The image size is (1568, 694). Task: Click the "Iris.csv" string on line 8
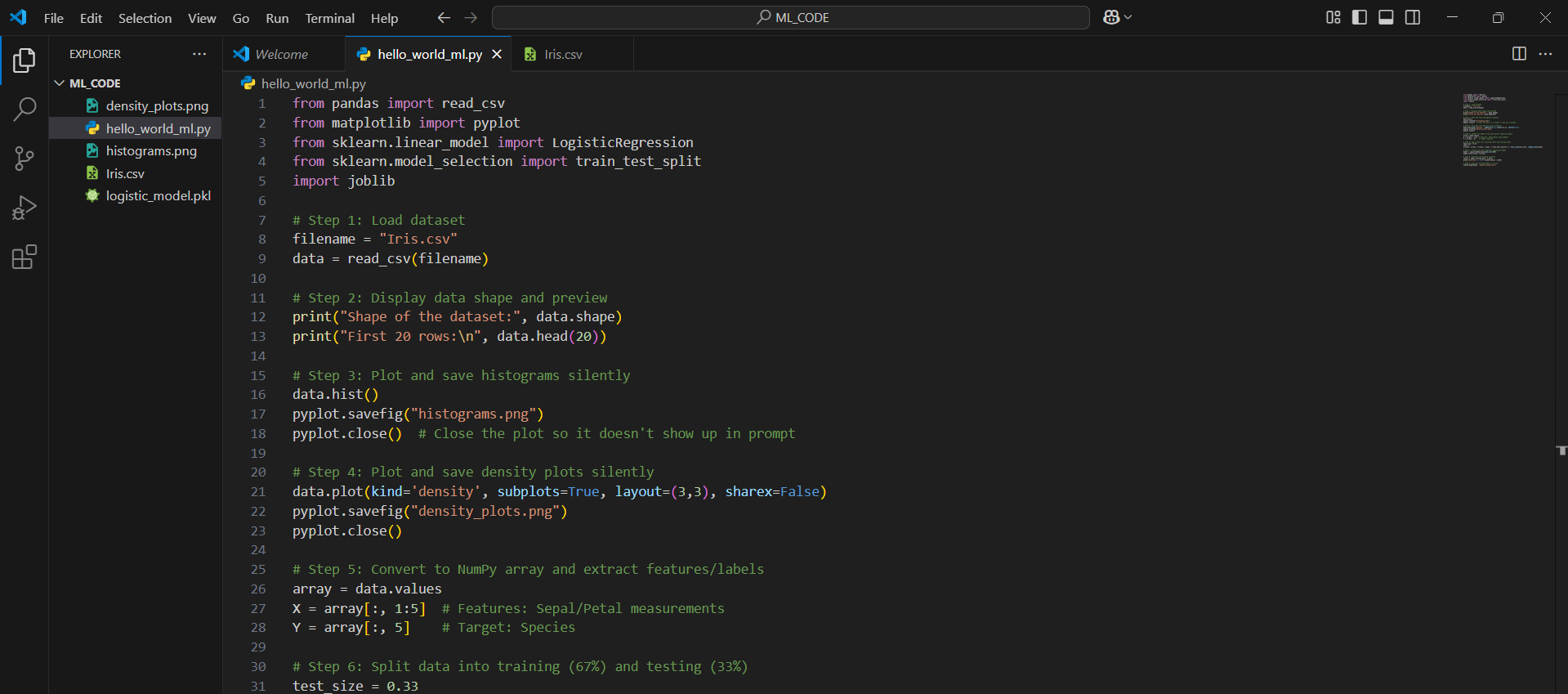[418, 239]
